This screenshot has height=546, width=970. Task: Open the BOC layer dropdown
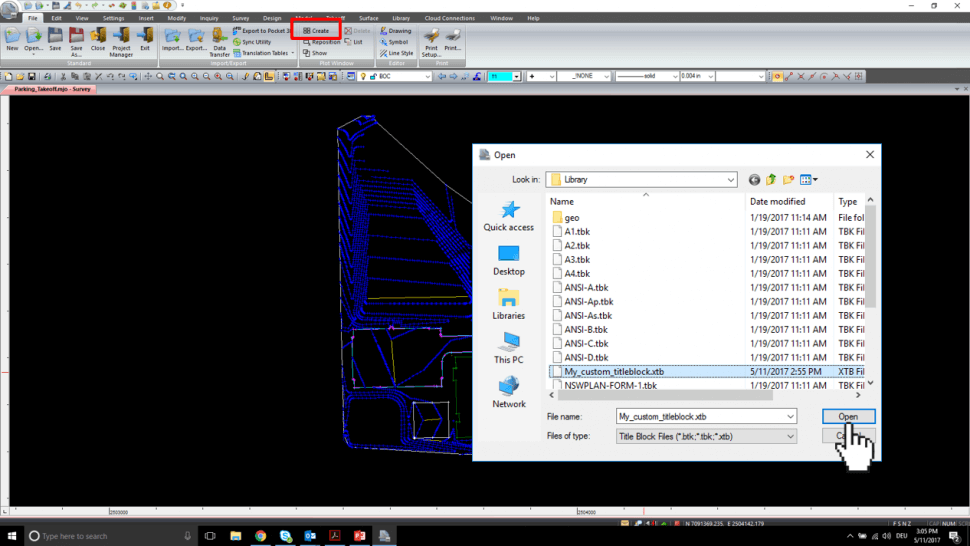(427, 77)
